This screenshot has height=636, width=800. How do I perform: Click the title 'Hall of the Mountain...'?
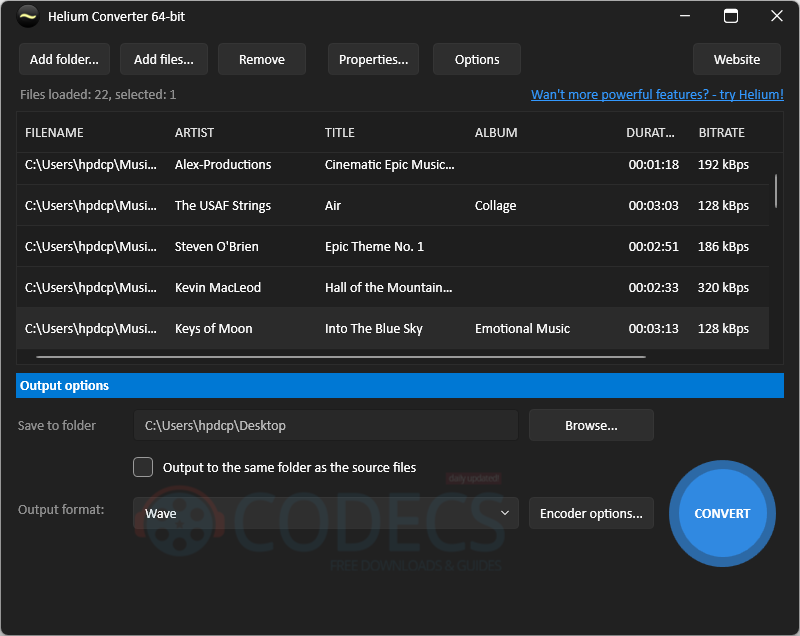(x=388, y=287)
